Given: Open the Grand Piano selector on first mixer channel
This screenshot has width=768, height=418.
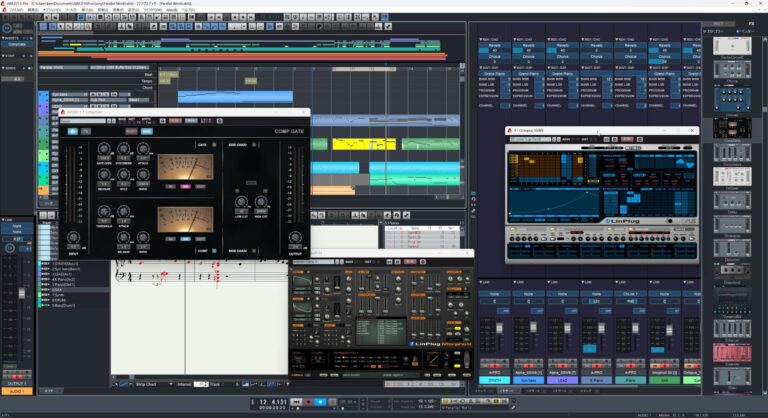Looking at the screenshot, I should (494, 73).
